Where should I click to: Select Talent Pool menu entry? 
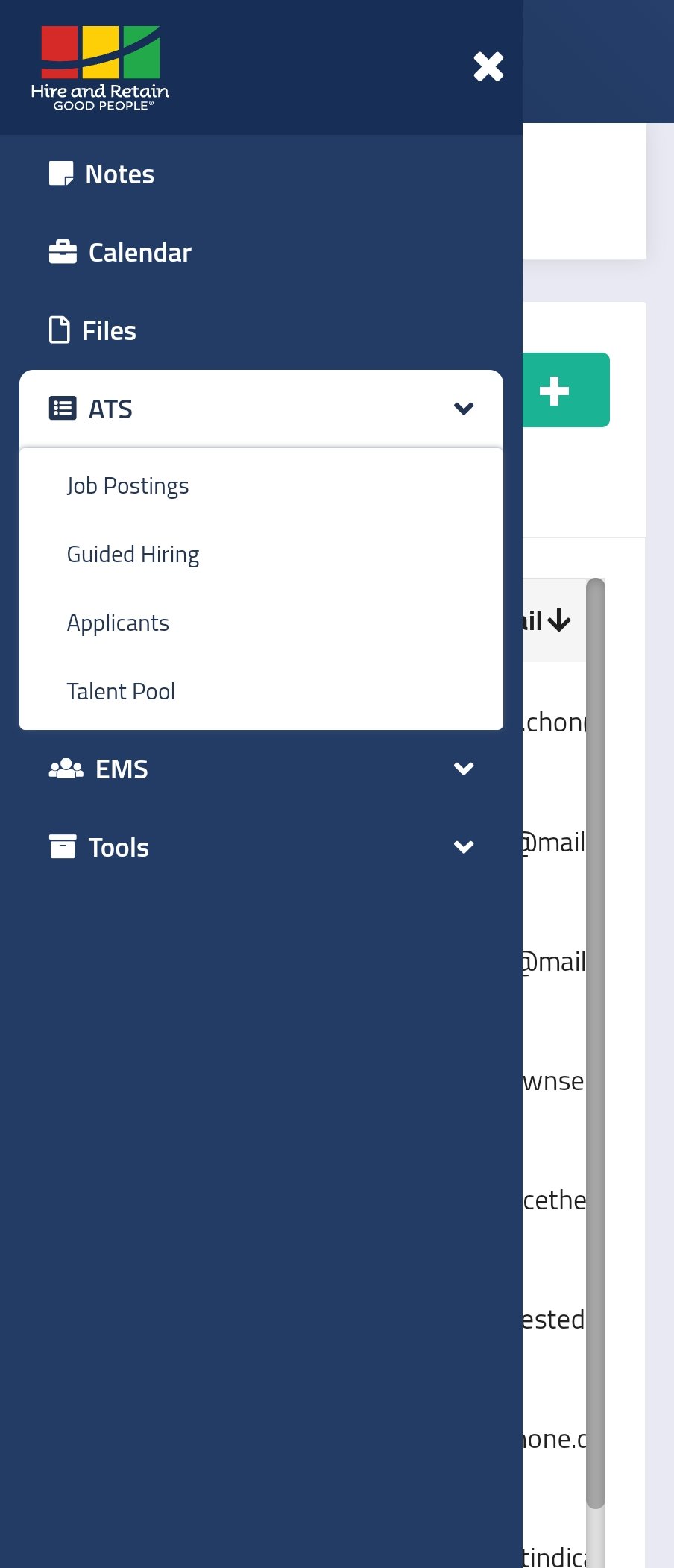click(121, 692)
